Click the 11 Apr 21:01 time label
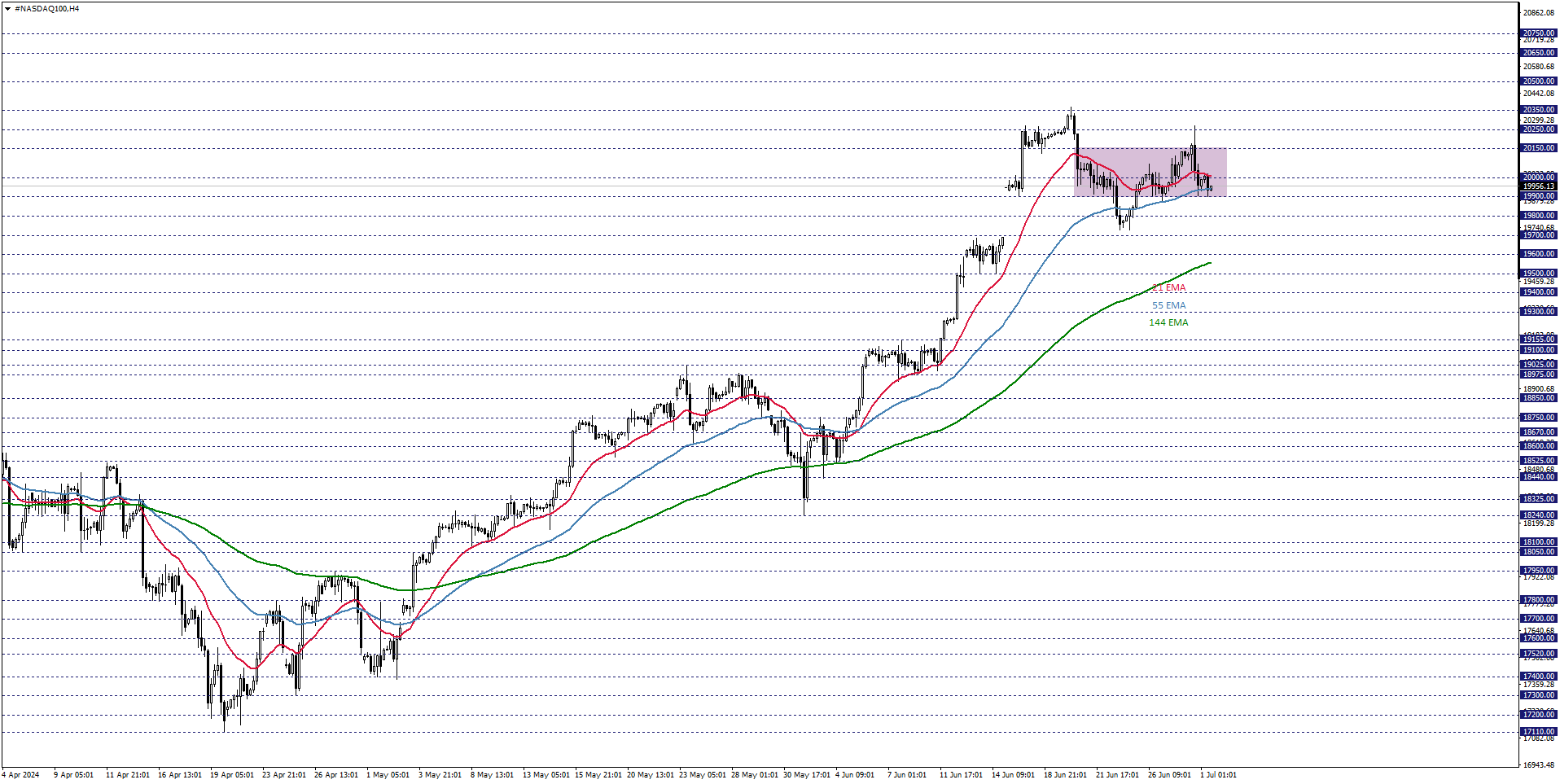This screenshot has width=1560, height=784. click(128, 775)
